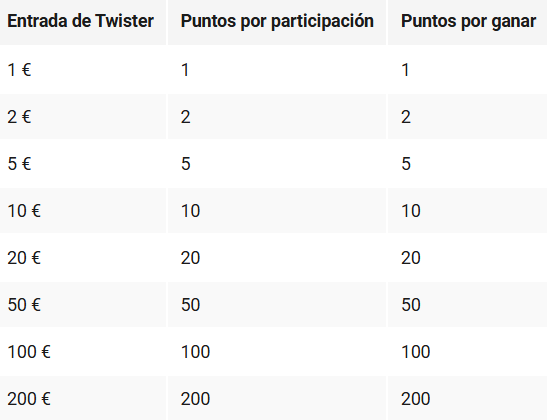Click participation points value 2

[x=185, y=117]
